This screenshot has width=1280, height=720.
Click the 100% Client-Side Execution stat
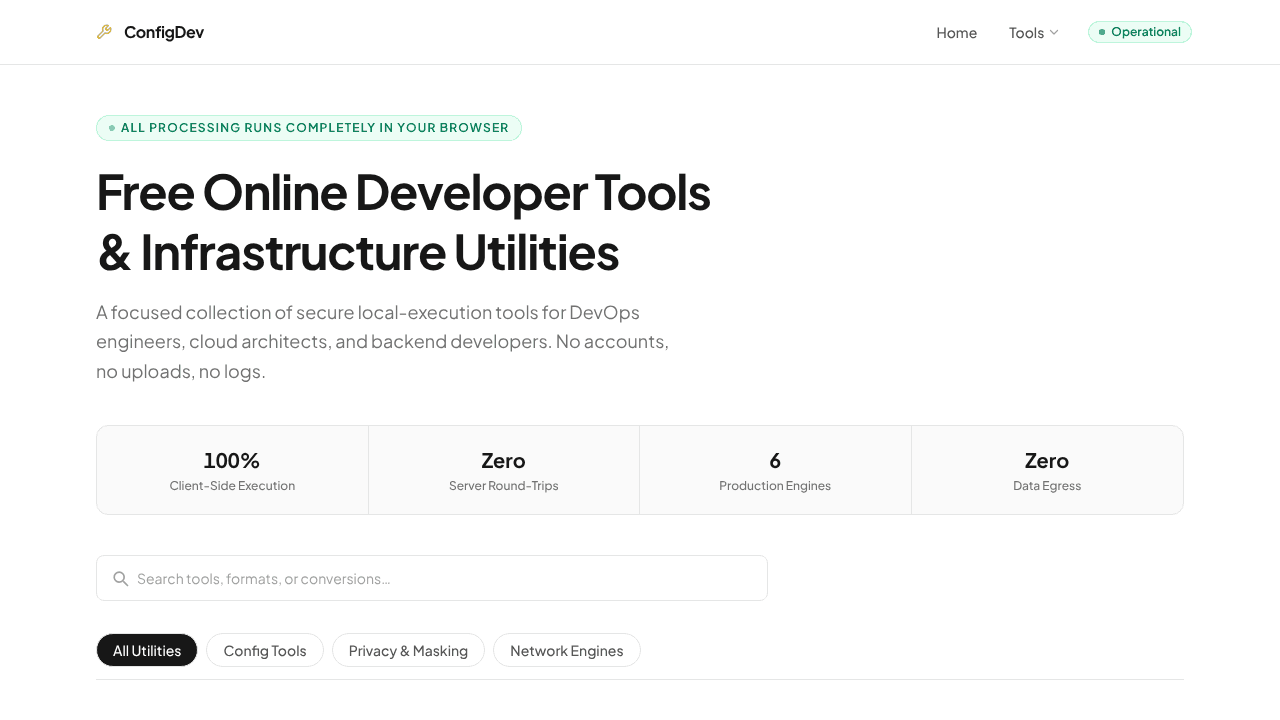[x=232, y=470]
